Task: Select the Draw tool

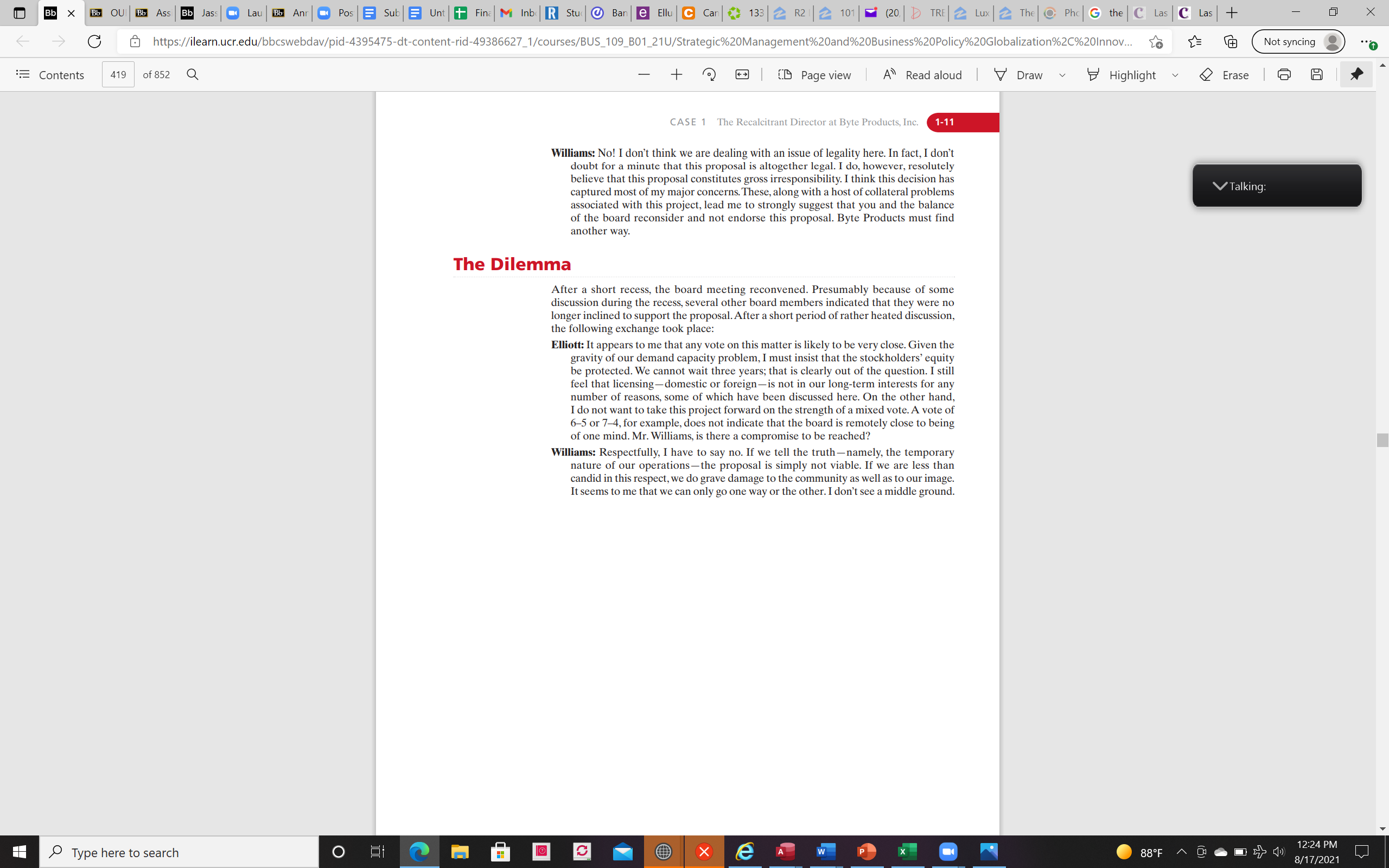Action: [x=1018, y=75]
